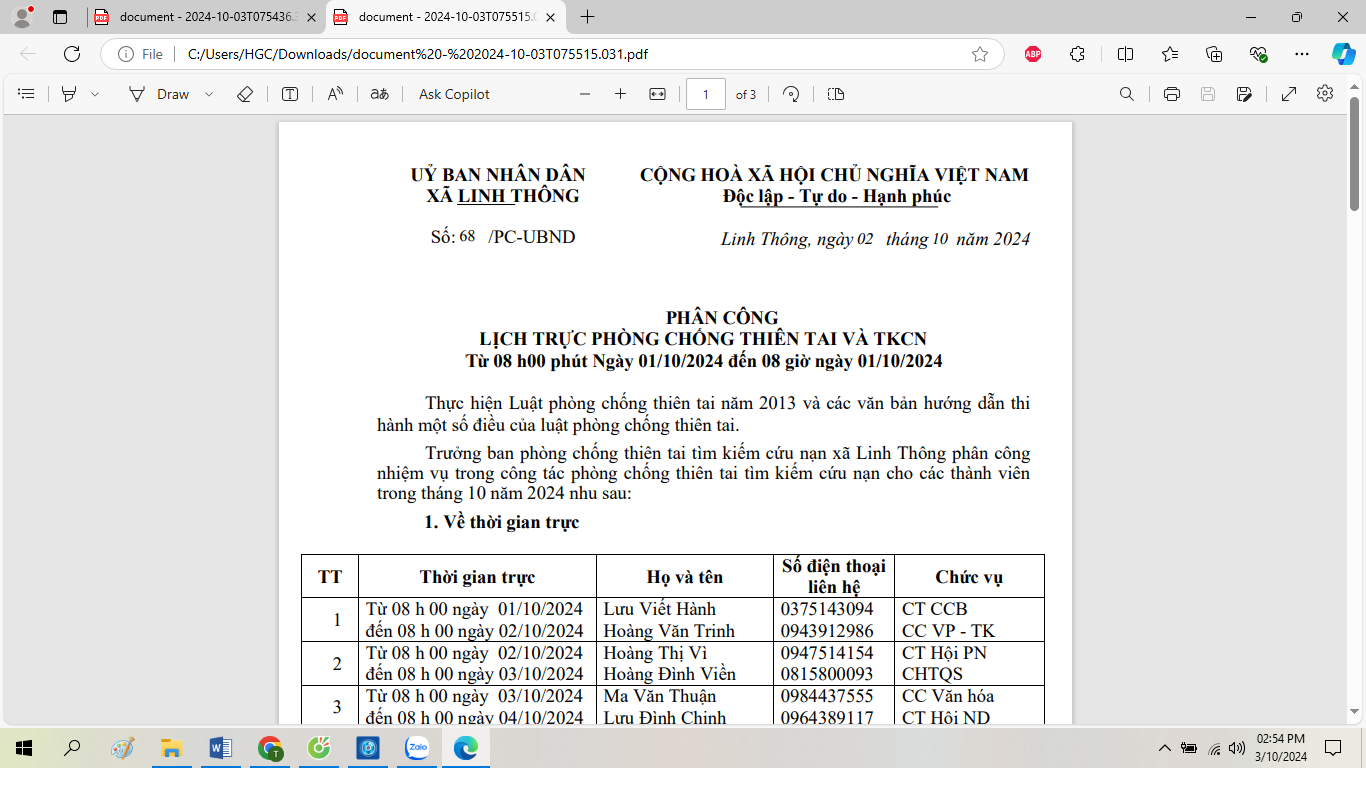The image size is (1366, 786).
Task: Click the vertical scrollbar thumb
Action: (x=1355, y=152)
